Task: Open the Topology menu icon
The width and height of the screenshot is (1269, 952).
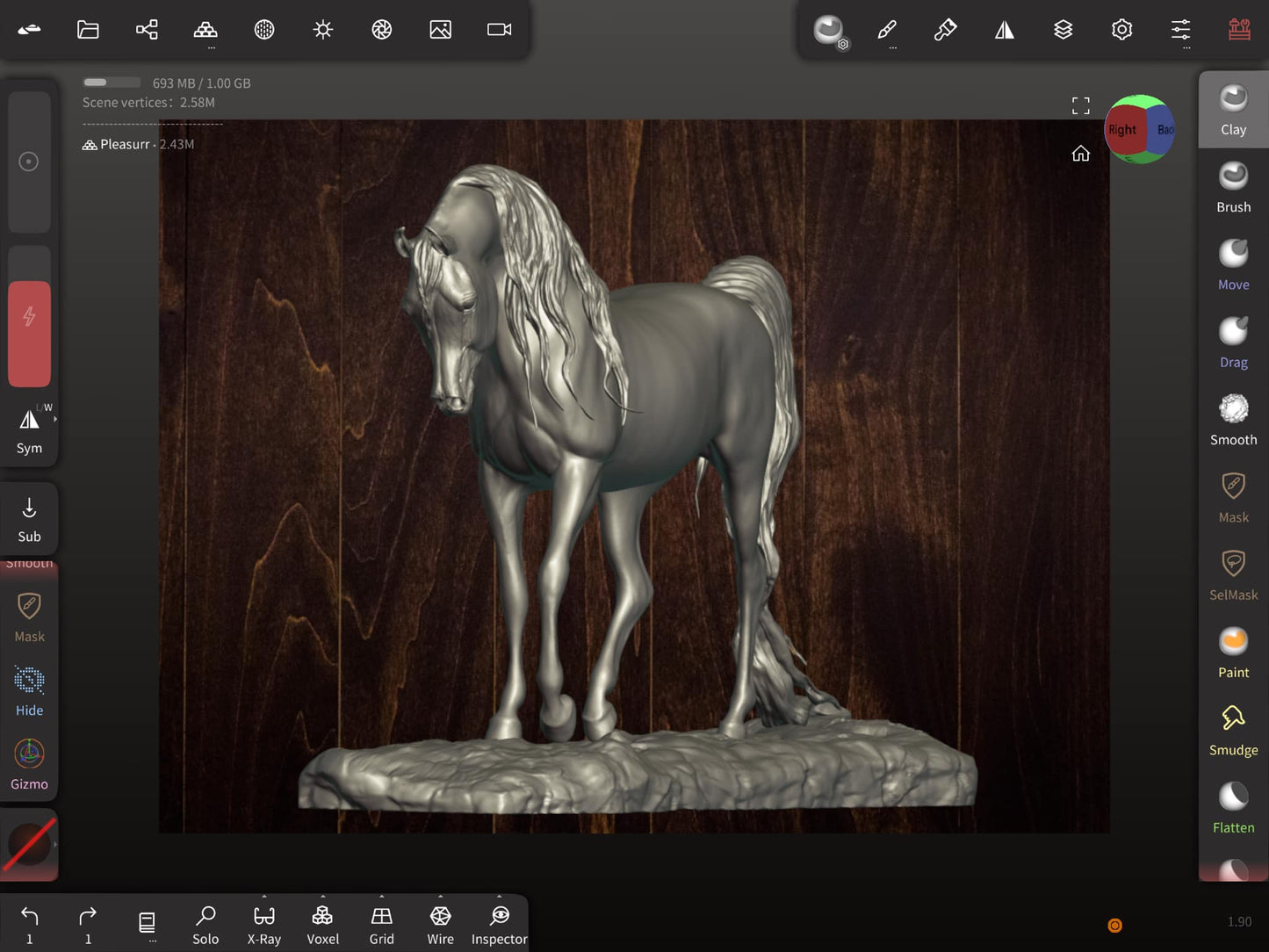Action: (205, 30)
